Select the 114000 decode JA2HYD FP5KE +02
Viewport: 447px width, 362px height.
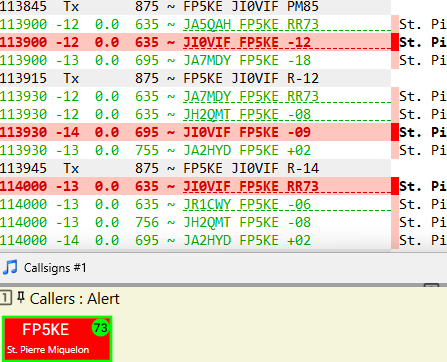click(x=195, y=240)
